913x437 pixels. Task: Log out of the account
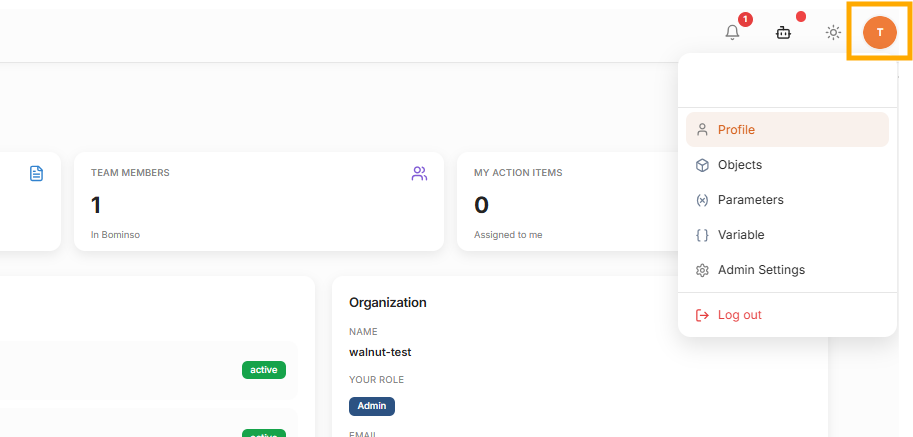[x=739, y=315]
